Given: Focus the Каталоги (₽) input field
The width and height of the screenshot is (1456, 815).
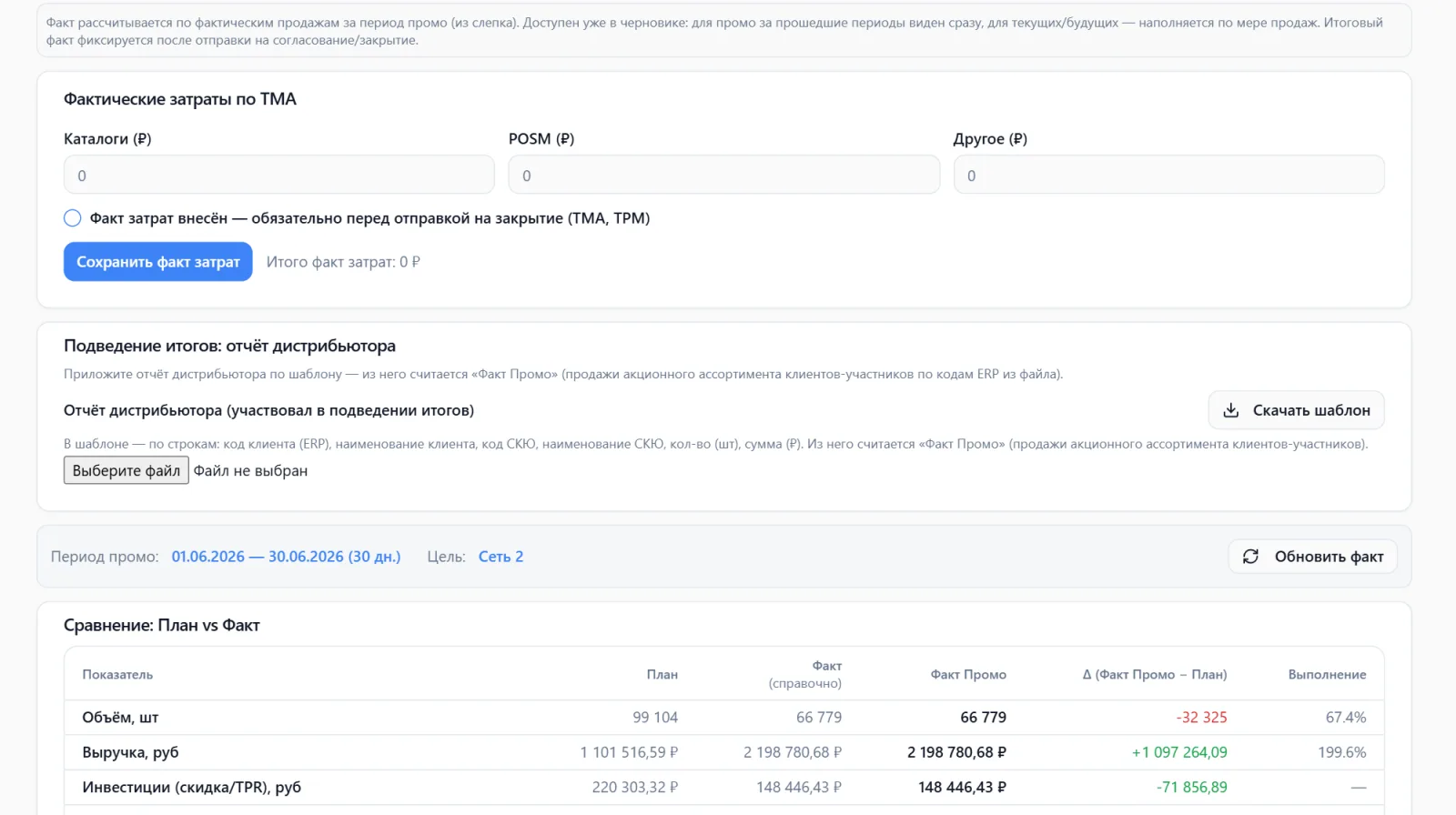Looking at the screenshot, I should 279,175.
